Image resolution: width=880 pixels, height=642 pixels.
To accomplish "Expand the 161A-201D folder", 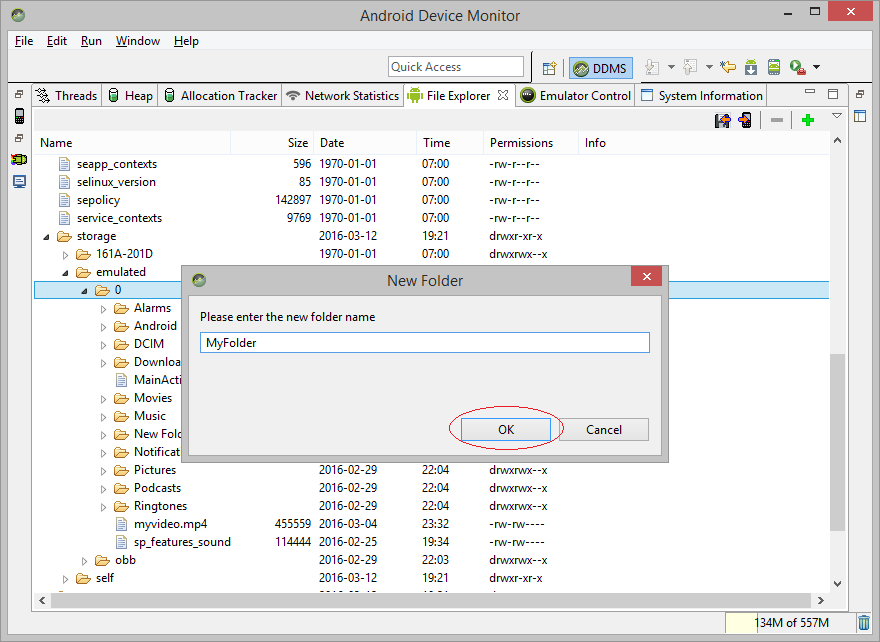I will pos(66,255).
